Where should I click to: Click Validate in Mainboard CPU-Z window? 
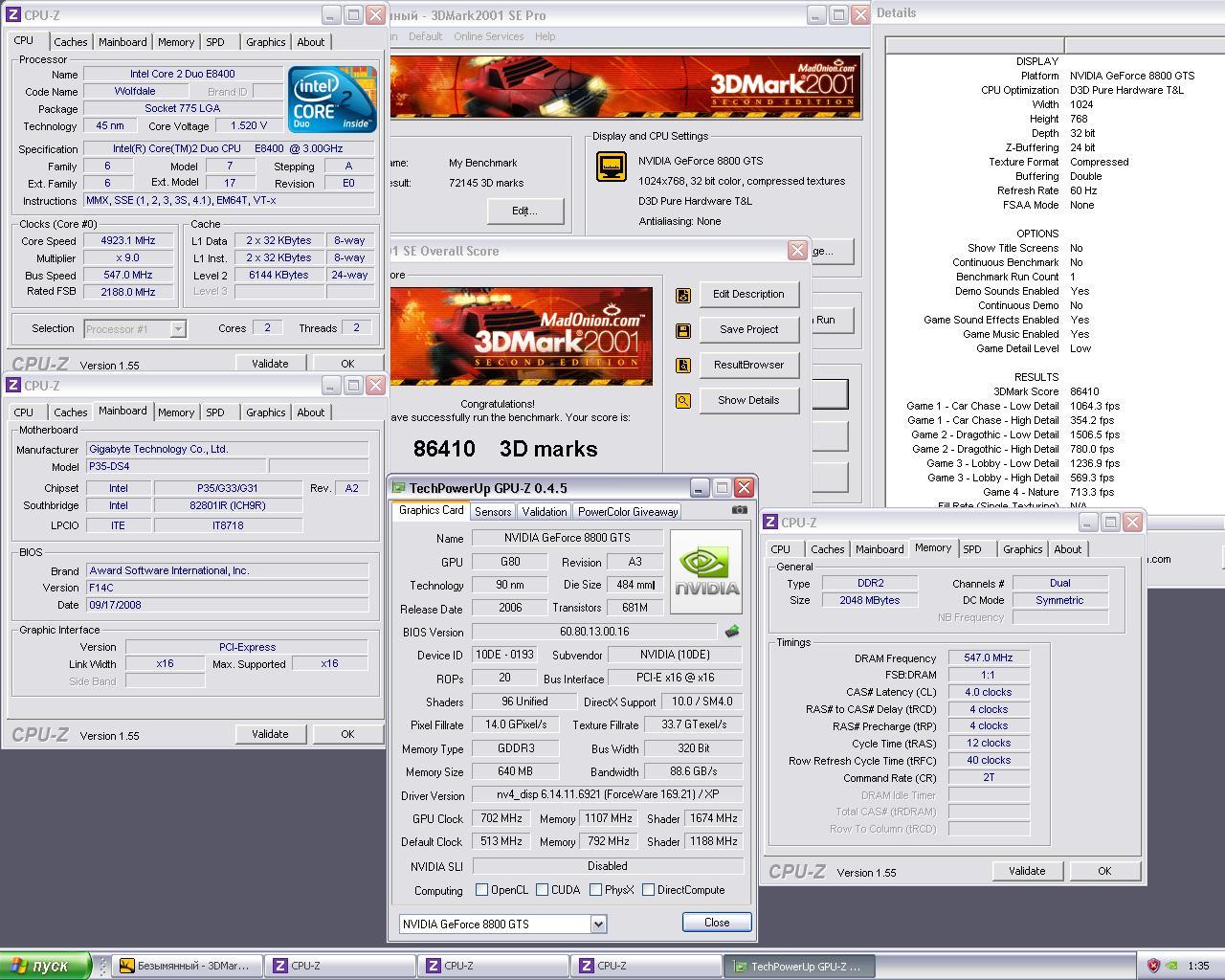tap(270, 734)
